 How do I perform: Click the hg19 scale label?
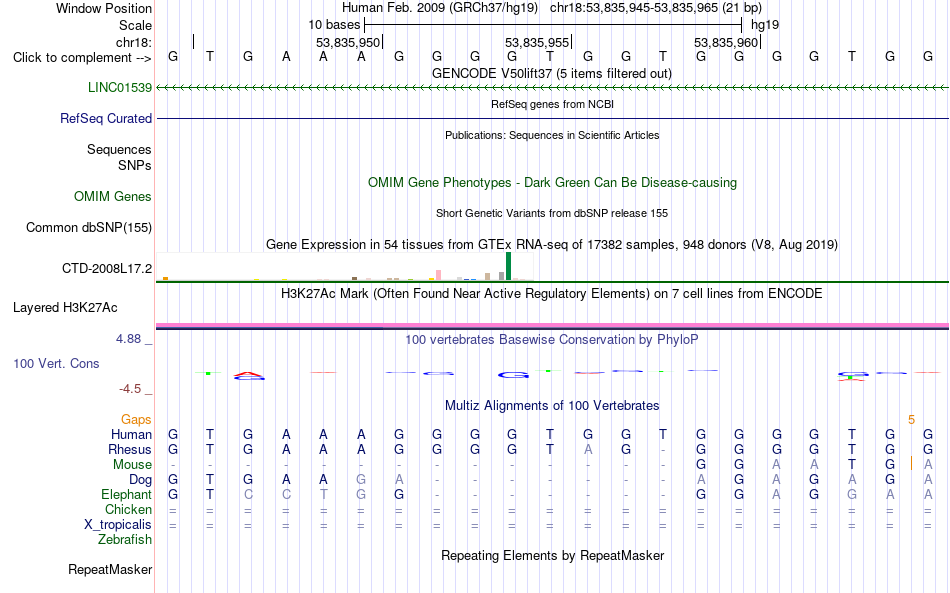click(765, 25)
